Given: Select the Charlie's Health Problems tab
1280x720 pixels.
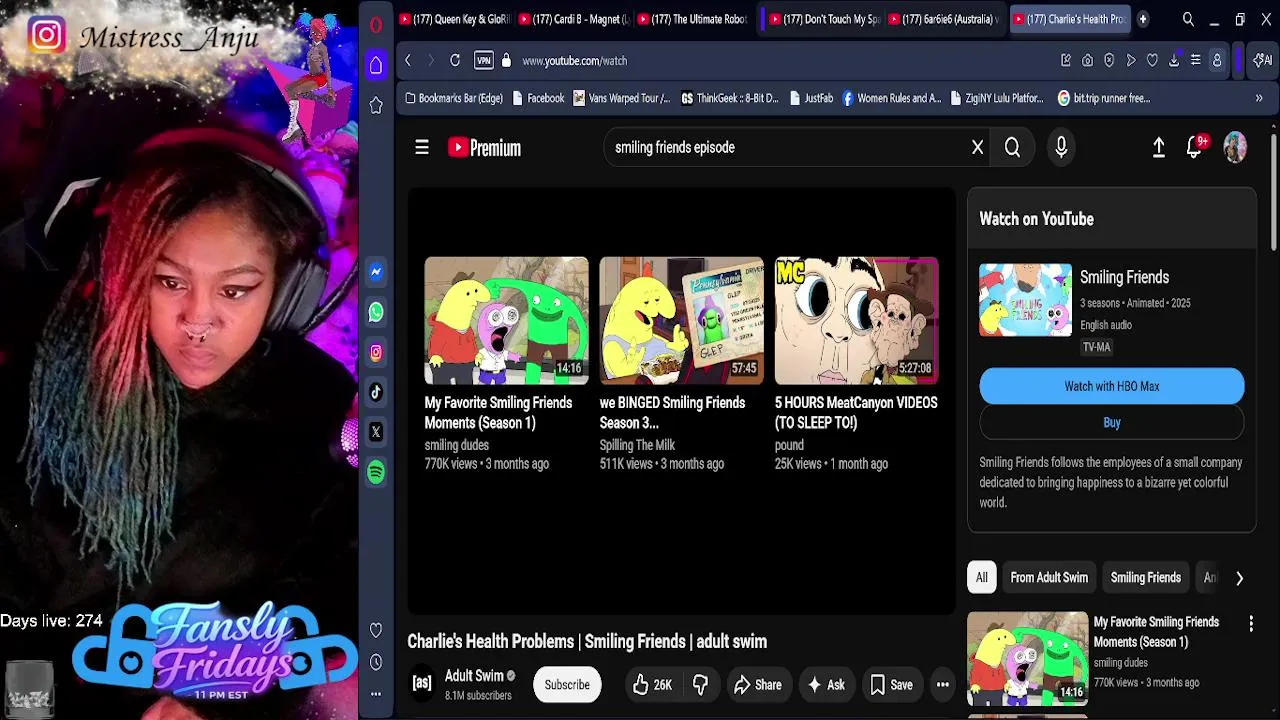Looking at the screenshot, I should coord(1069,19).
